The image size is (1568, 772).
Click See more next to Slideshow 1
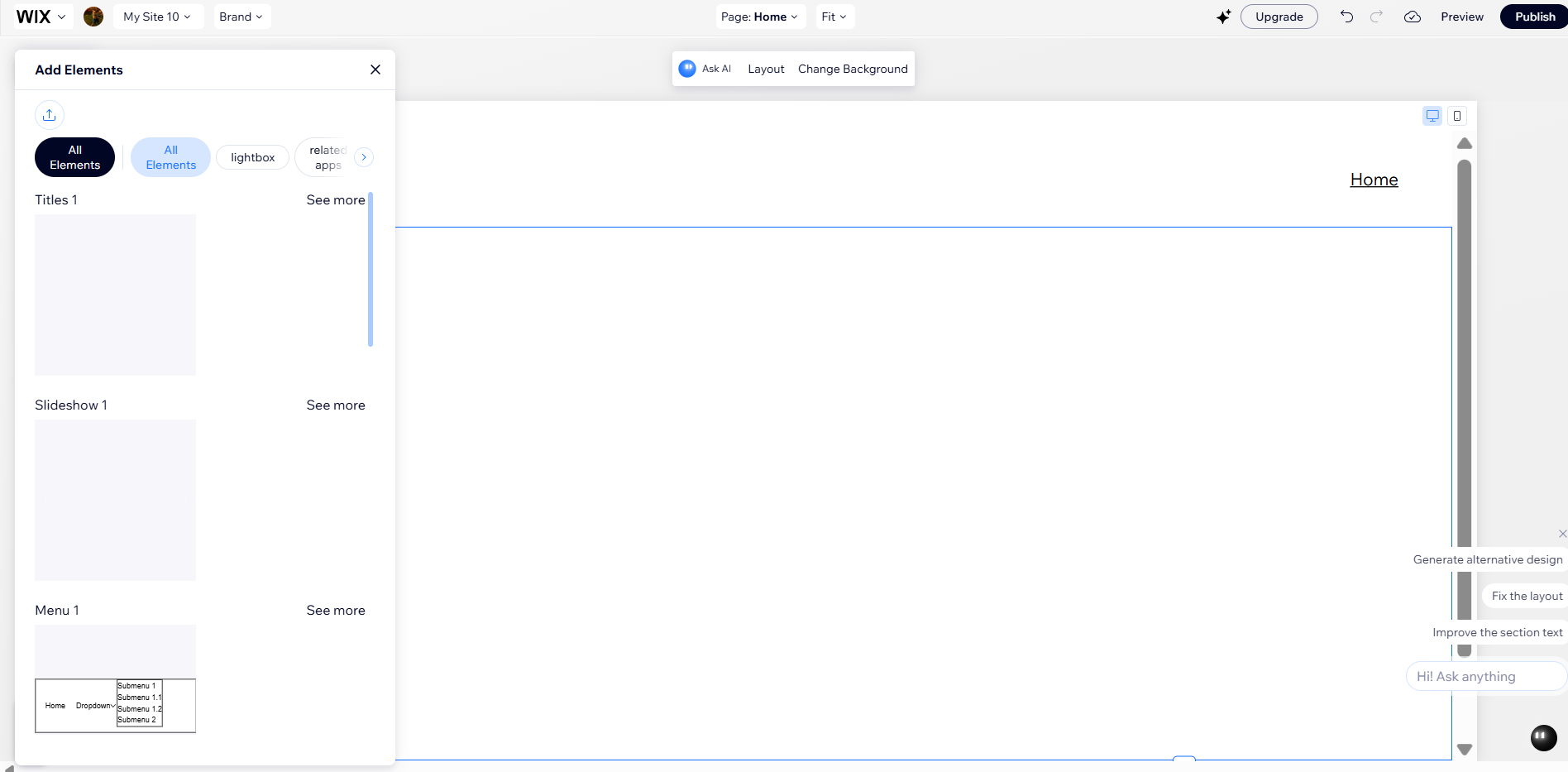(335, 405)
